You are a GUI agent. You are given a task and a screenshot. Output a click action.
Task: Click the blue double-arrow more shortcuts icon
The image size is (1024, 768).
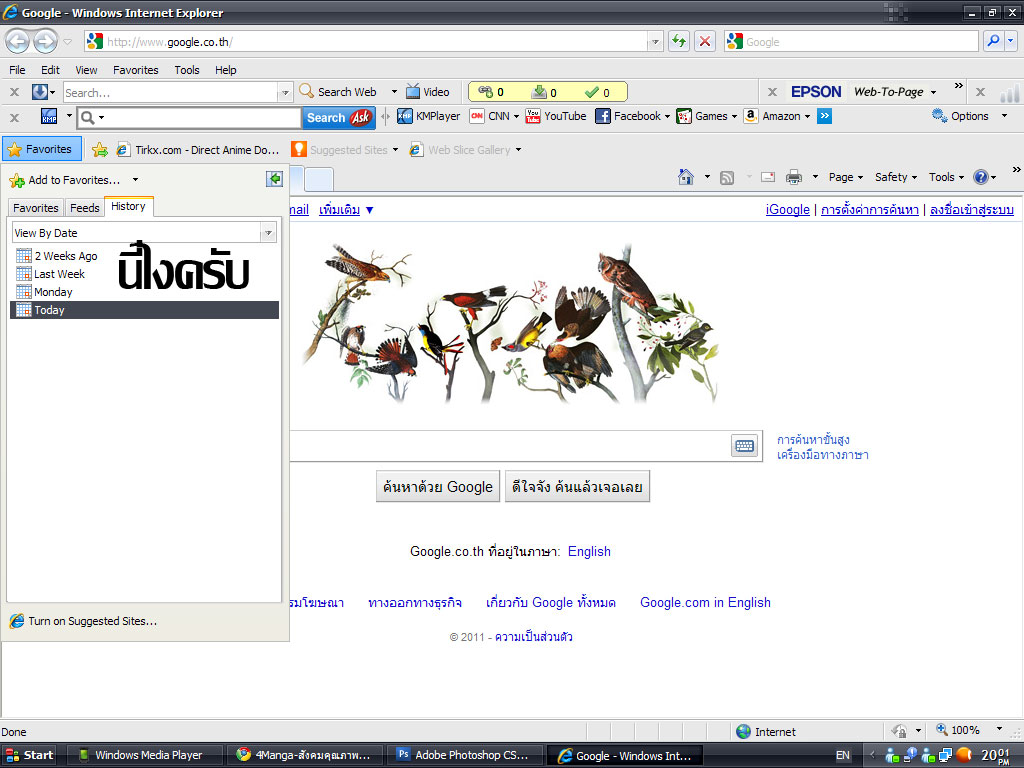825,116
